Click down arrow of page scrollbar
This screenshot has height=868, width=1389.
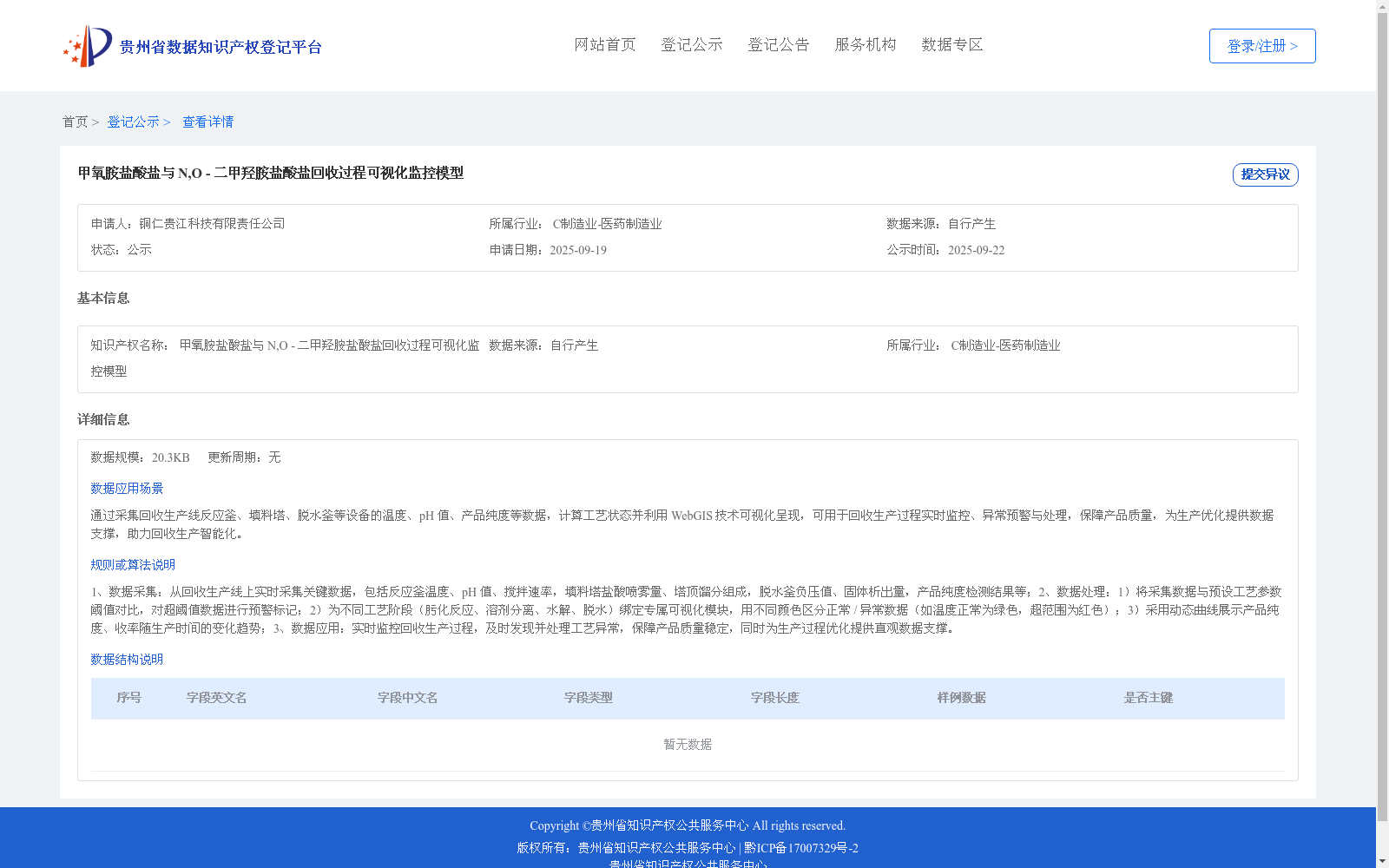[1382, 861]
